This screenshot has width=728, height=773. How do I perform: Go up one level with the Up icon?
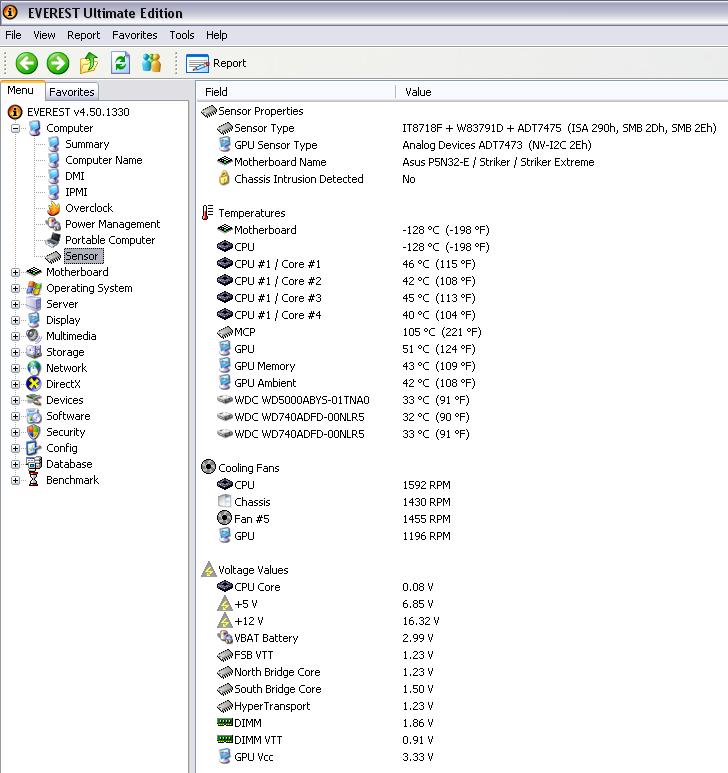pyautogui.click(x=89, y=63)
